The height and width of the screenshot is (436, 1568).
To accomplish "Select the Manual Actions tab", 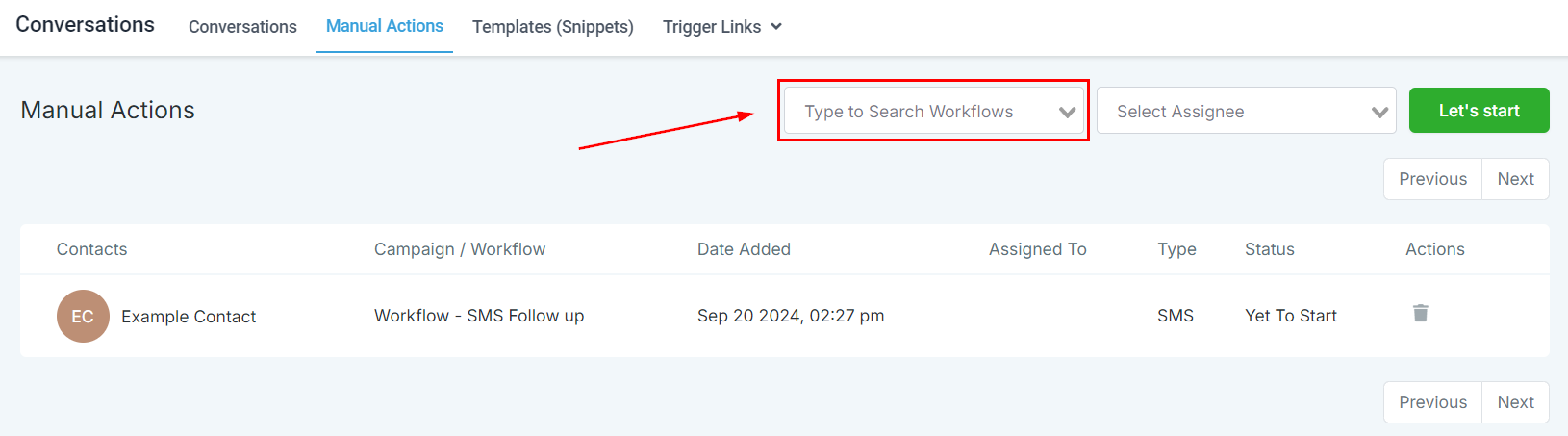I will 385,26.
